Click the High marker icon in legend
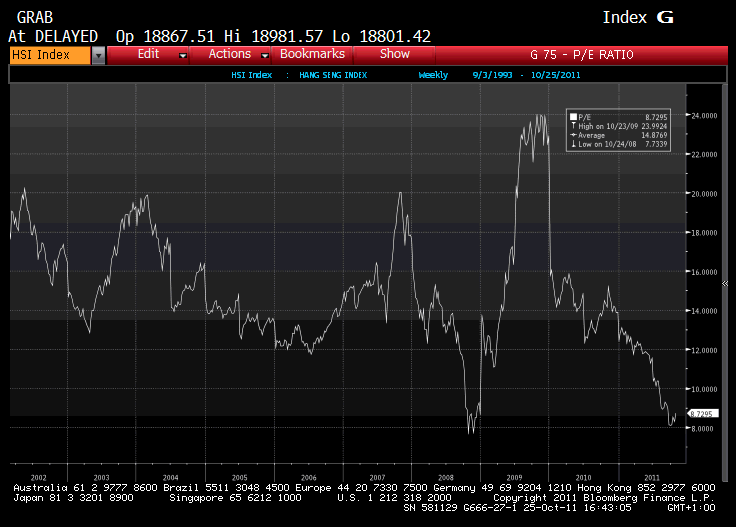Viewport: 736px width, 527px height. (573, 126)
